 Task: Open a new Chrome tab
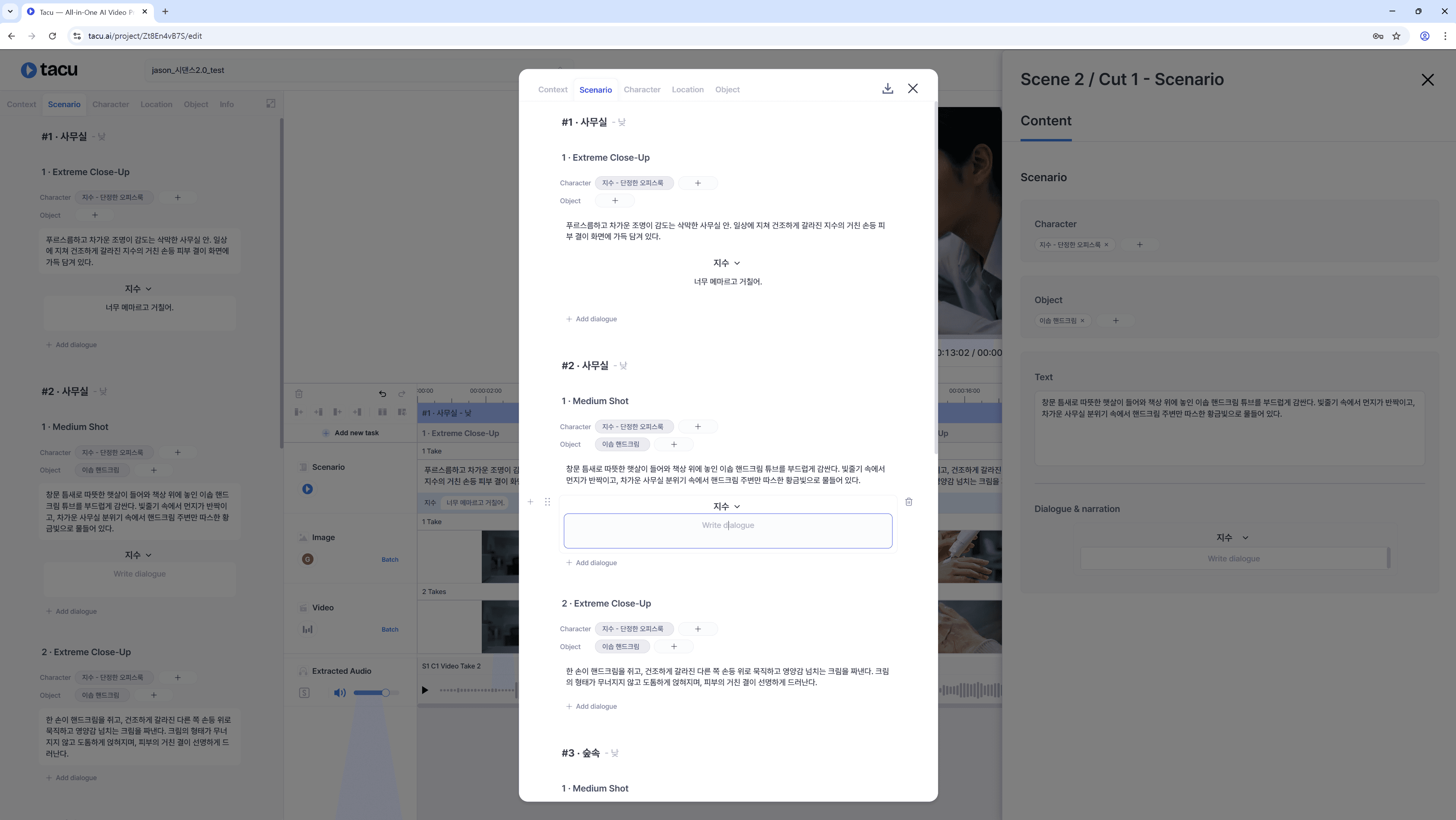coord(165,11)
